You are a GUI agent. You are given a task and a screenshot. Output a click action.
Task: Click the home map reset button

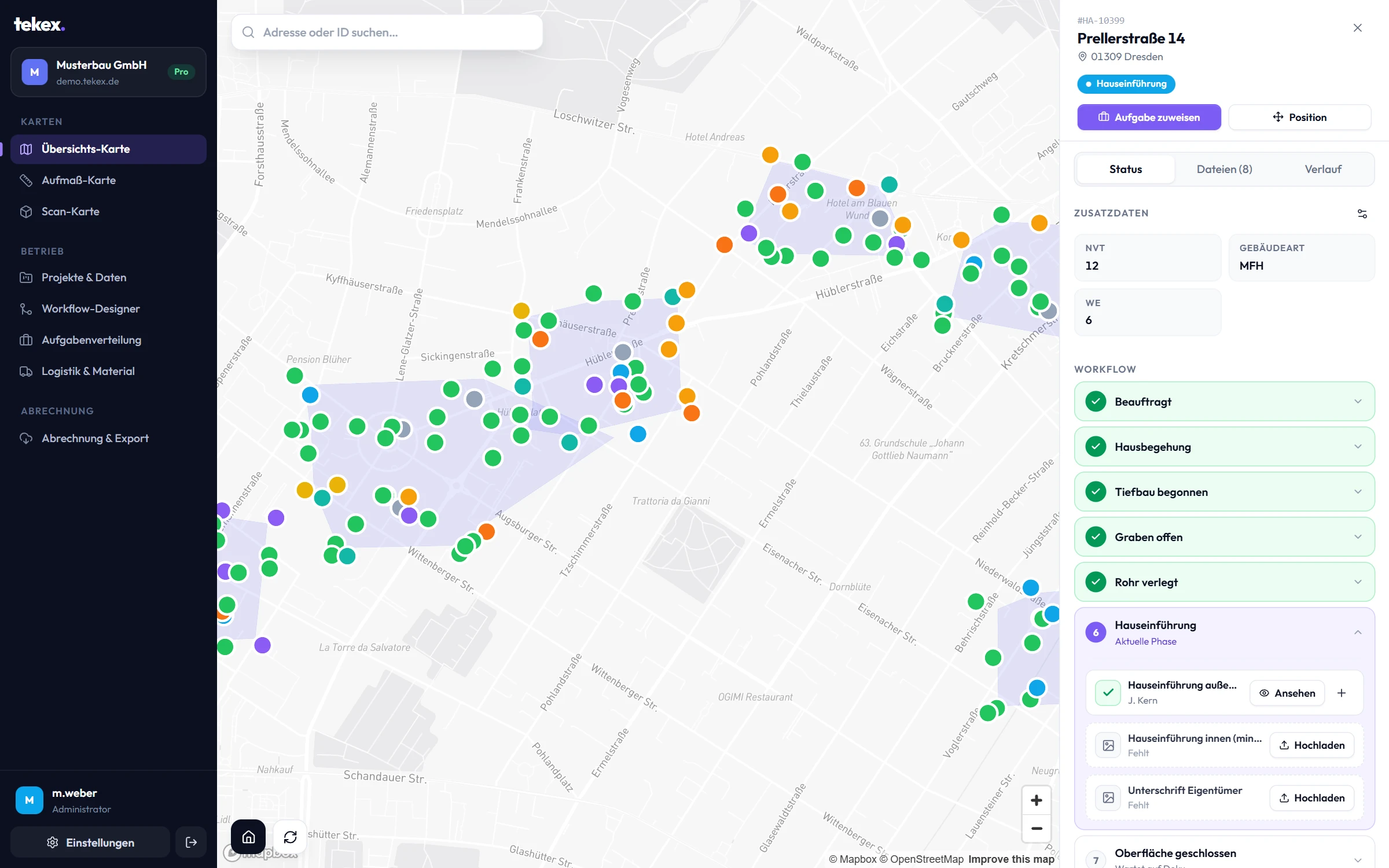point(248,837)
